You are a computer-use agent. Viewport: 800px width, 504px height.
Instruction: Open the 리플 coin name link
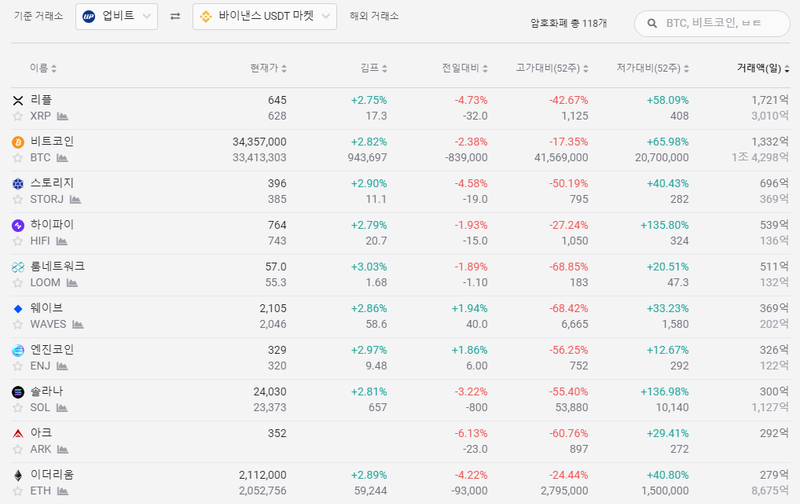point(41,100)
